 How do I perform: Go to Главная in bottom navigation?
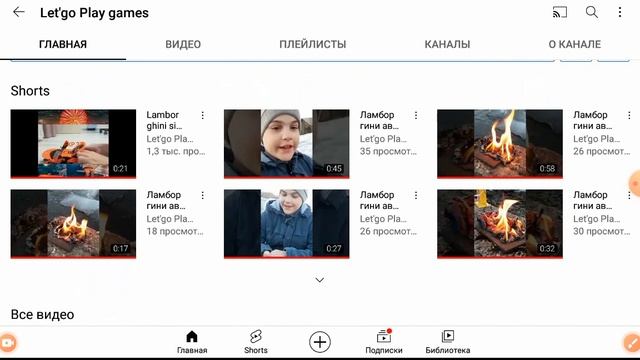pos(192,342)
